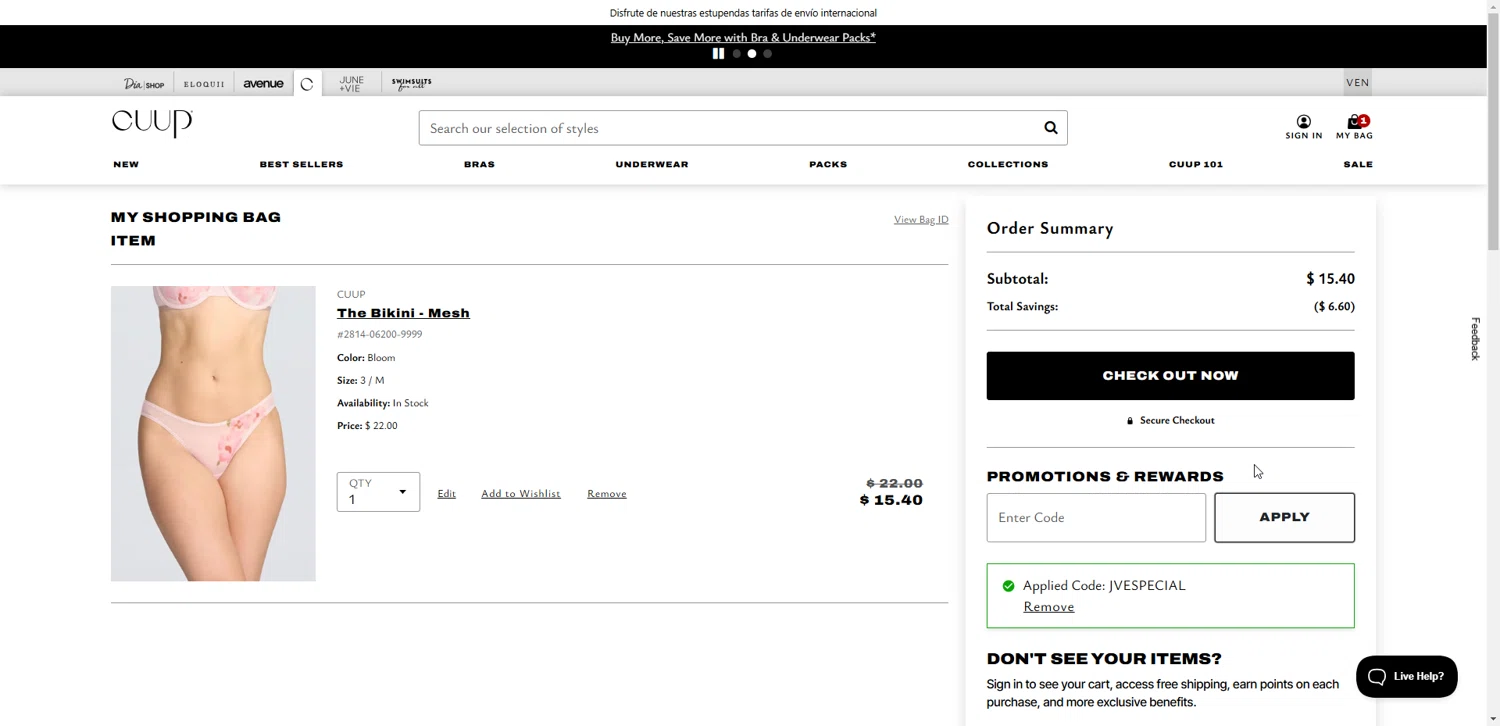Image resolution: width=1500 pixels, height=726 pixels.
Task: Click Check Out Now button
Action: 1170,376
